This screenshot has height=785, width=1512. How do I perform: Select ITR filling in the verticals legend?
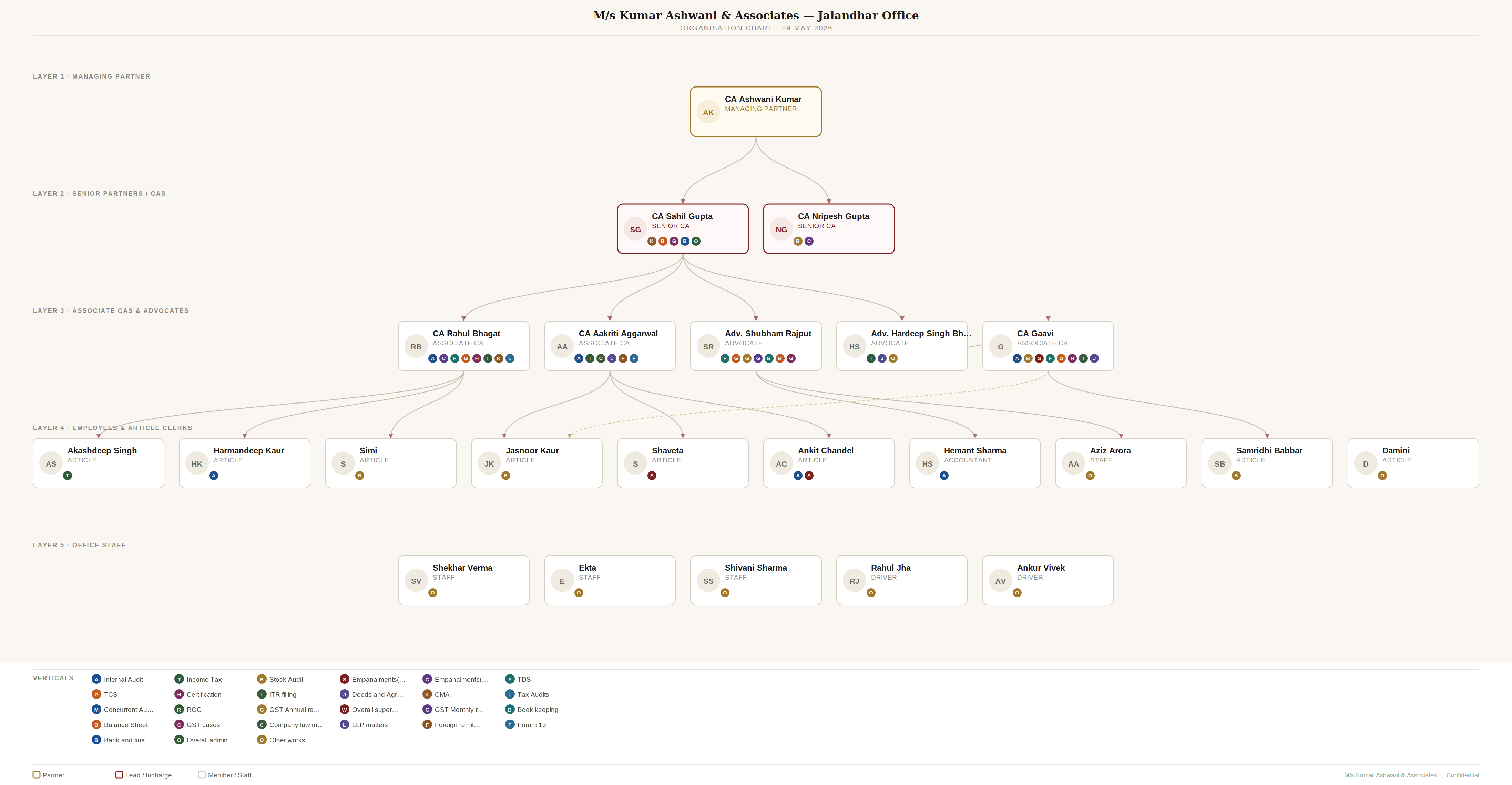coord(277,695)
